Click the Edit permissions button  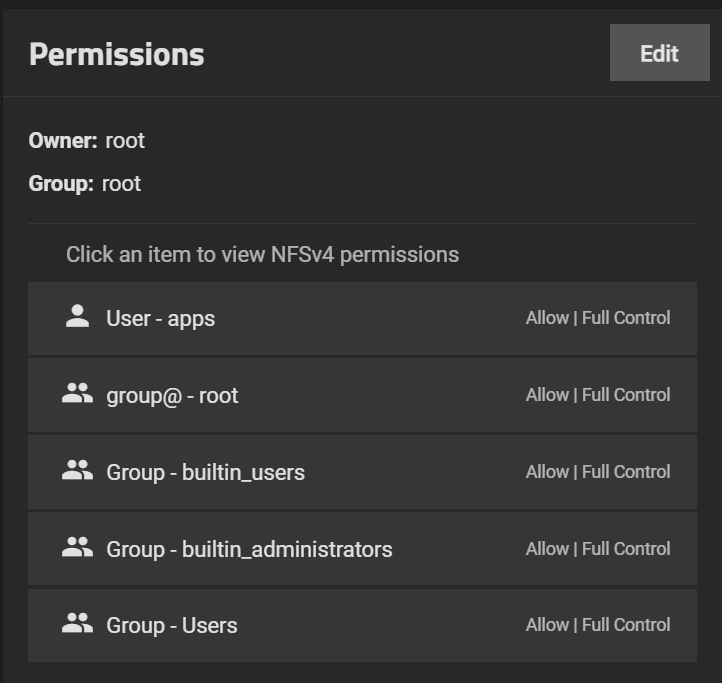[659, 53]
